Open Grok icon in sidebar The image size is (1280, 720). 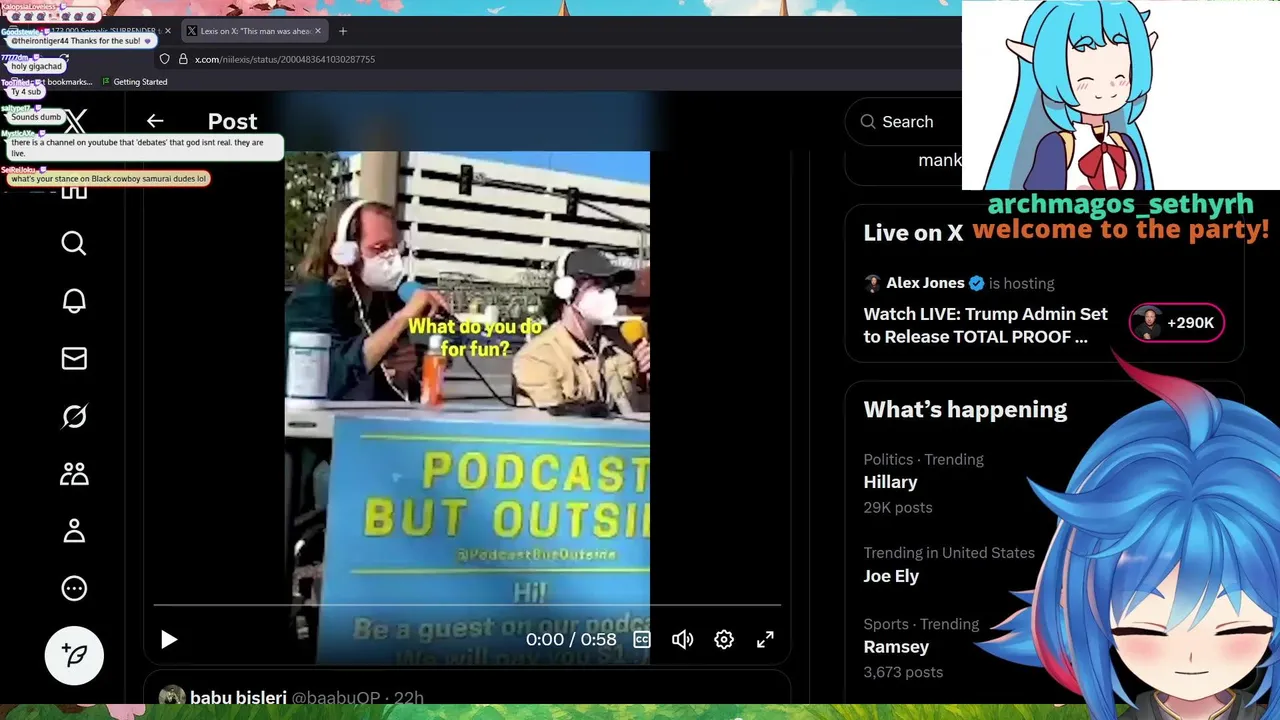[74, 416]
